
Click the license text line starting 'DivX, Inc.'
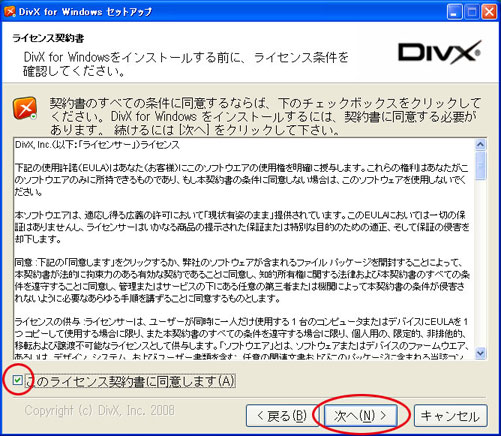[x=97, y=145]
